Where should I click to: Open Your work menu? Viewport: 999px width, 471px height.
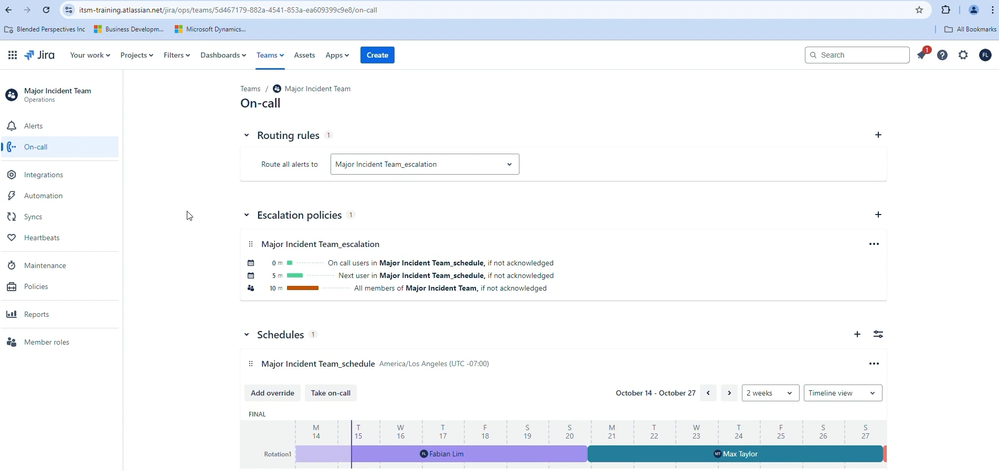[90, 55]
